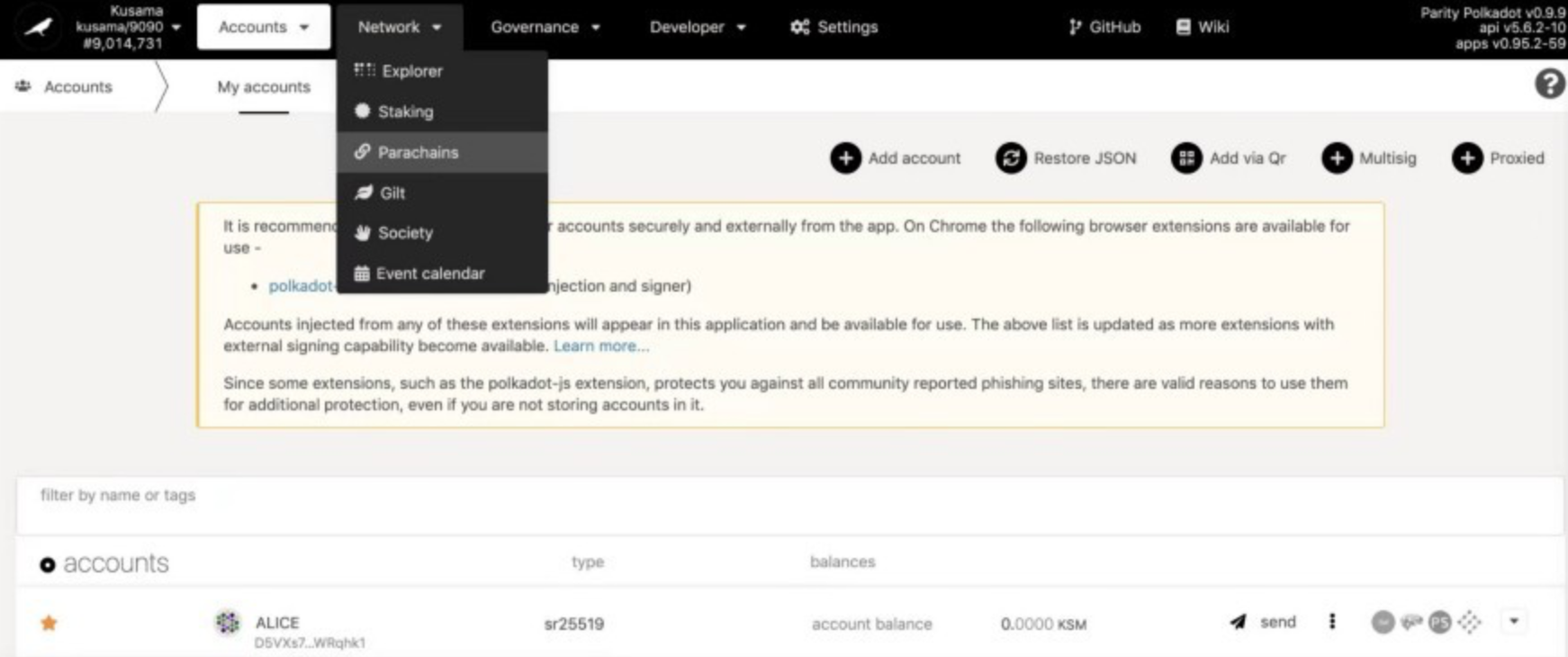The height and width of the screenshot is (657, 1568).
Task: Click the send button for ALICE
Action: [1263, 622]
